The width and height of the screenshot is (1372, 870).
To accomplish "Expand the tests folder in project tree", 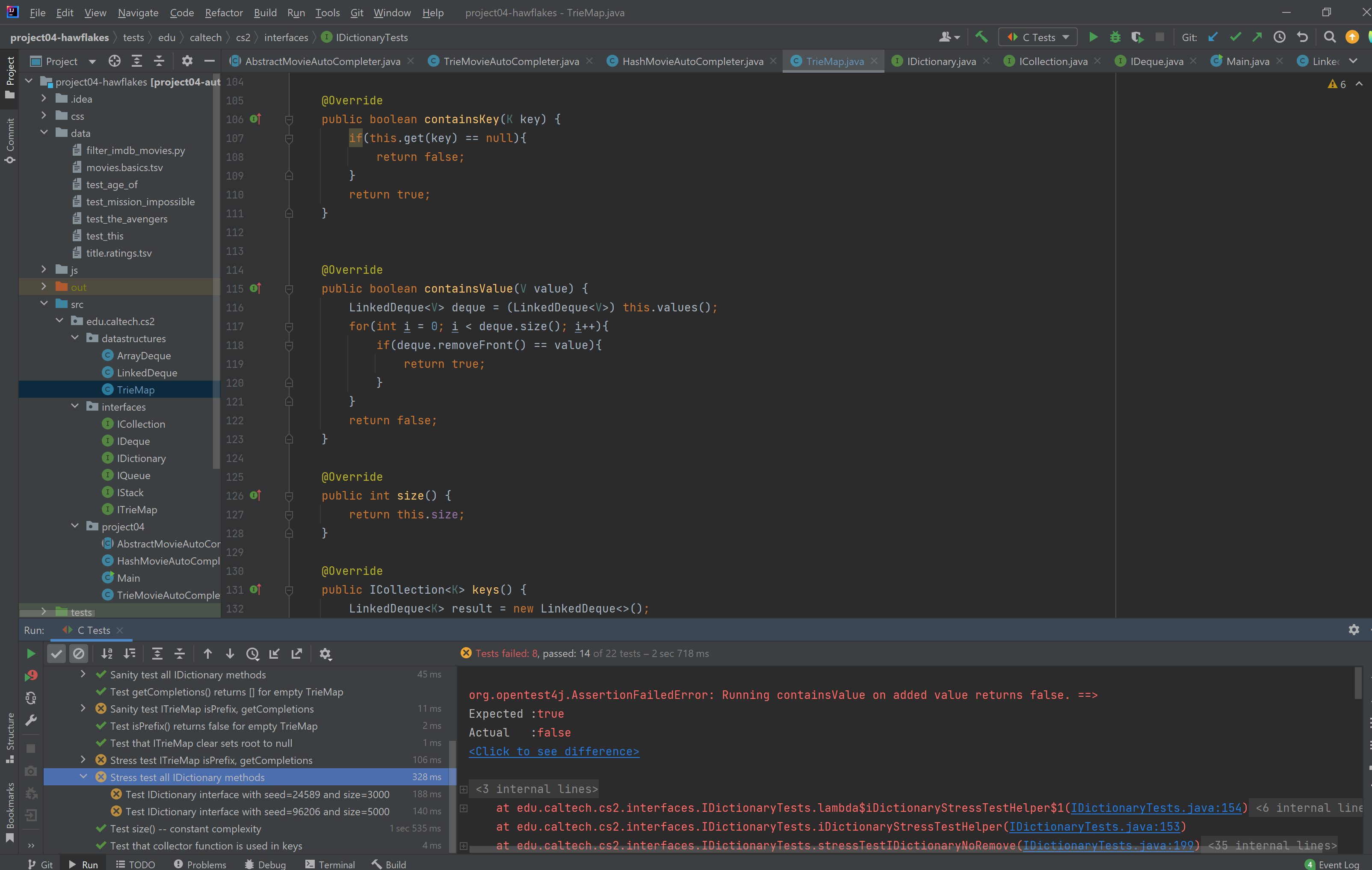I will 44,611.
